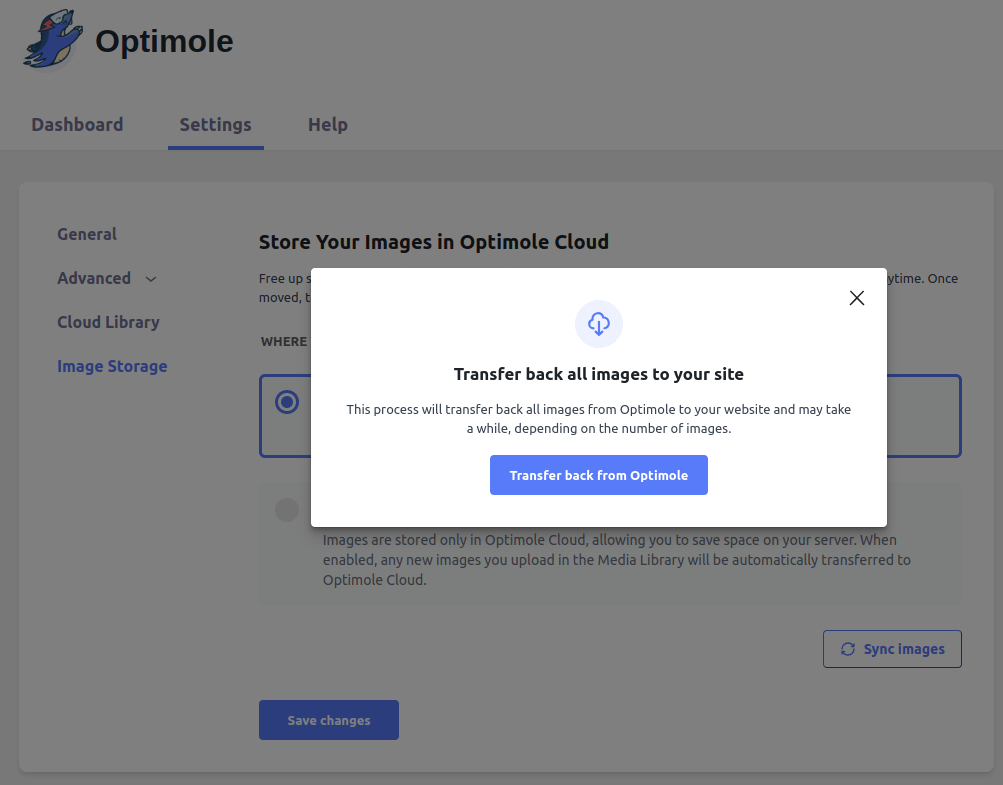Open Cloud Library in the sidebar
Viewport: 1003px width, 785px height.
click(x=108, y=322)
